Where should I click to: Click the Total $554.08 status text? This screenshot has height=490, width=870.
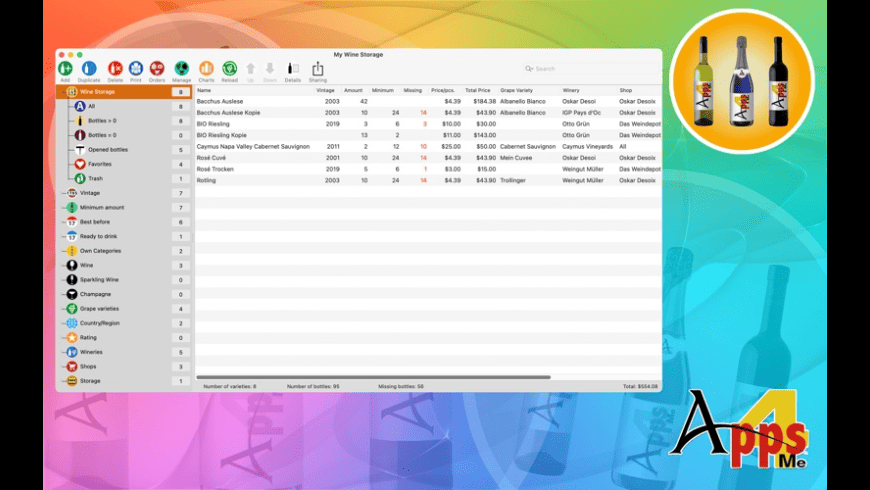click(640, 386)
